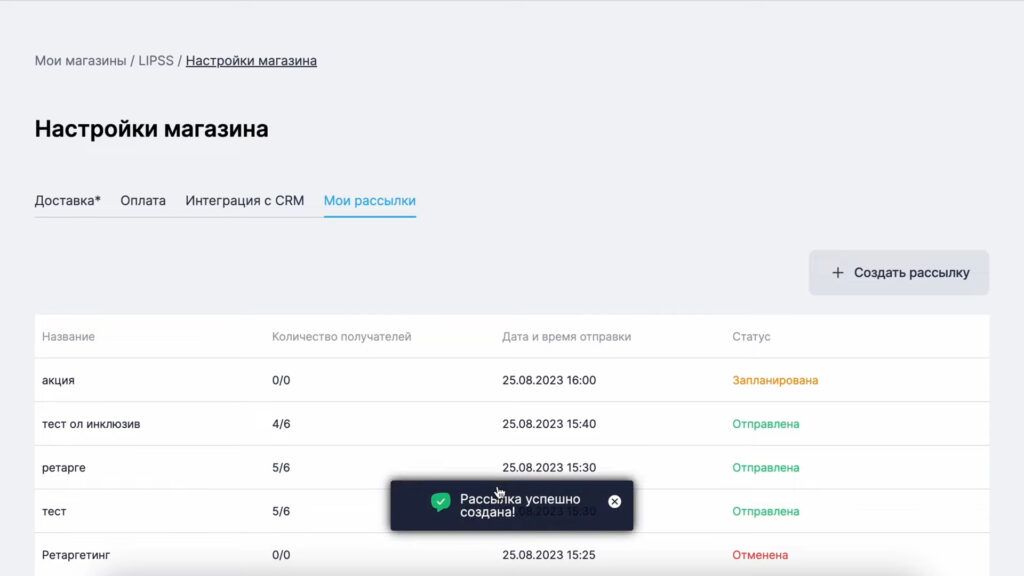Open the тест mailing row
The image size is (1024, 576).
tap(512, 511)
